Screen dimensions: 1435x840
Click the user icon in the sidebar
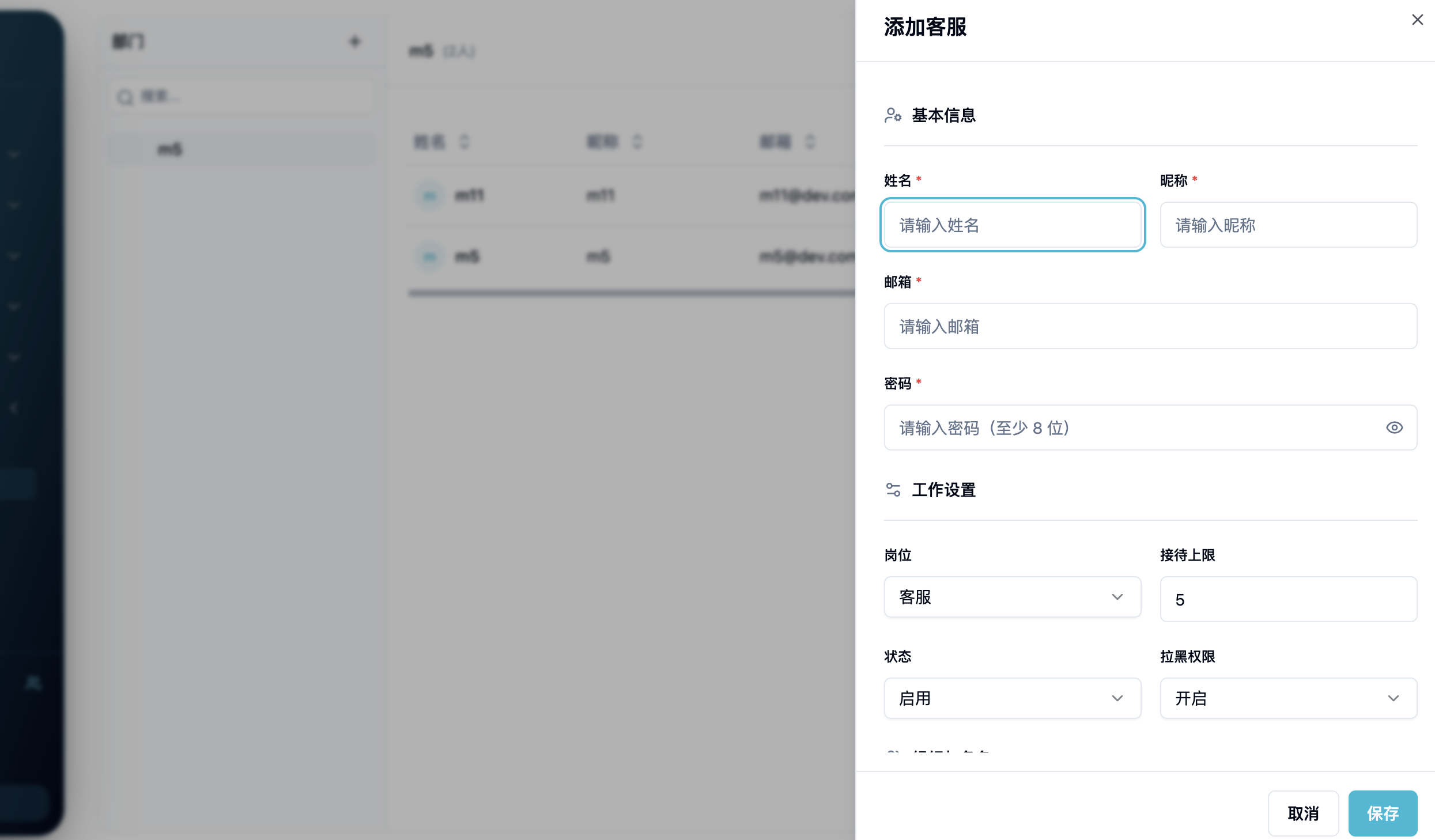pos(33,683)
